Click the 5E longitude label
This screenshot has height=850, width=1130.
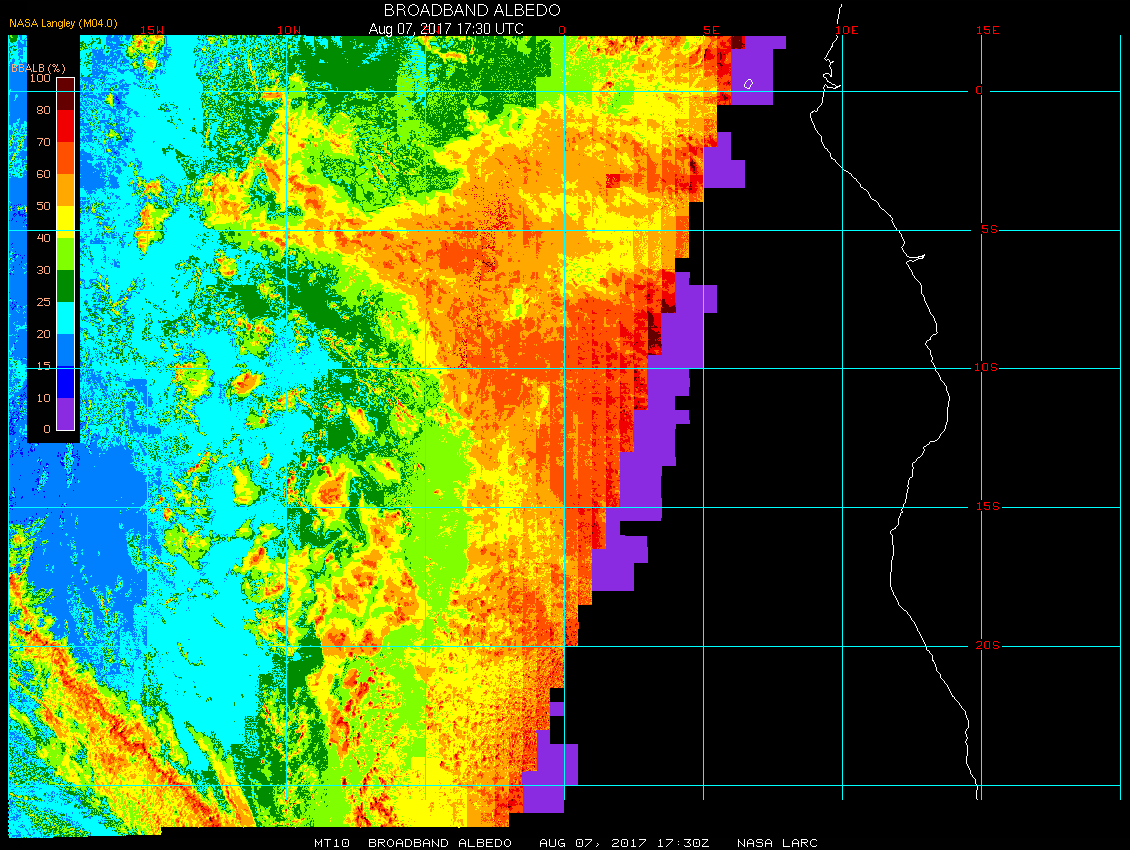[x=711, y=30]
